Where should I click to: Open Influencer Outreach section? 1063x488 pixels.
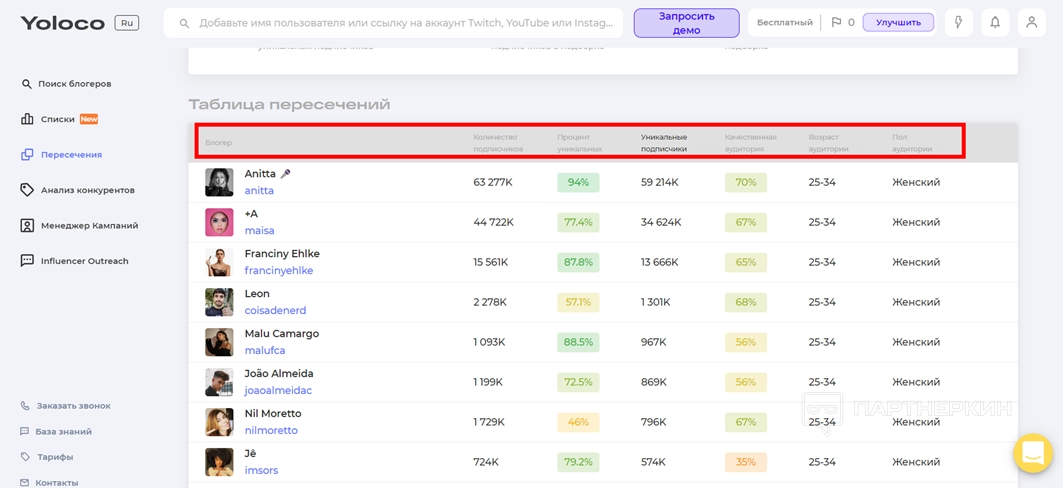[x=85, y=261]
